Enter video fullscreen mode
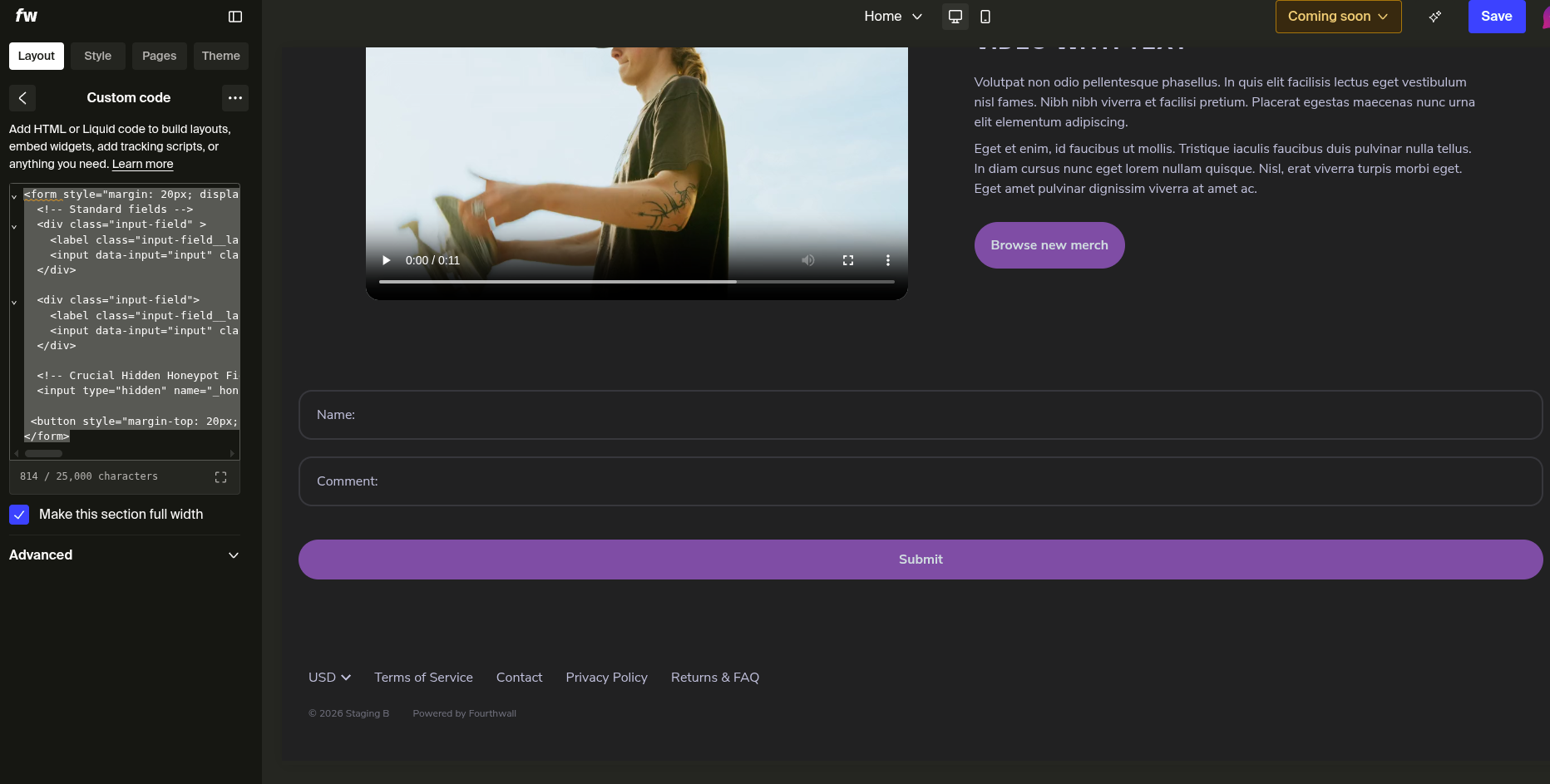The image size is (1550, 784). (848, 260)
